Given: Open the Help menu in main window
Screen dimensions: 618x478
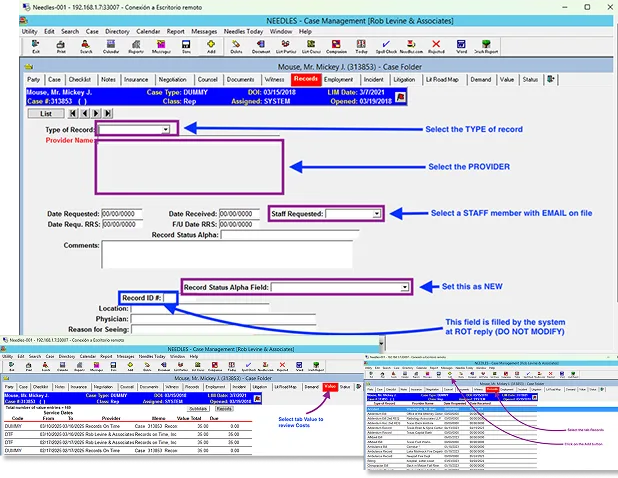Looking at the screenshot, I should [x=305, y=32].
